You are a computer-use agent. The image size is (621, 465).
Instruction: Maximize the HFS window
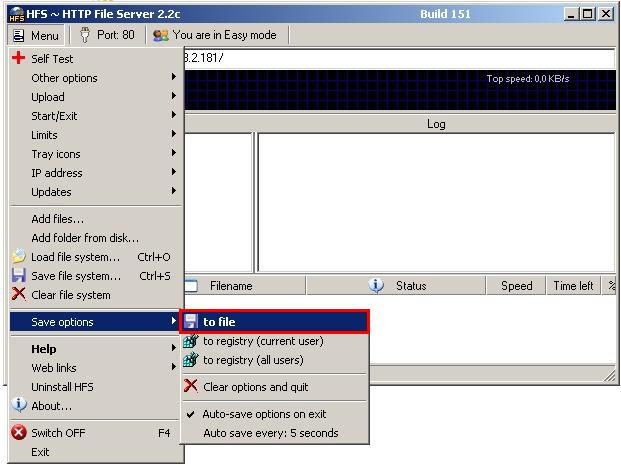click(x=588, y=14)
